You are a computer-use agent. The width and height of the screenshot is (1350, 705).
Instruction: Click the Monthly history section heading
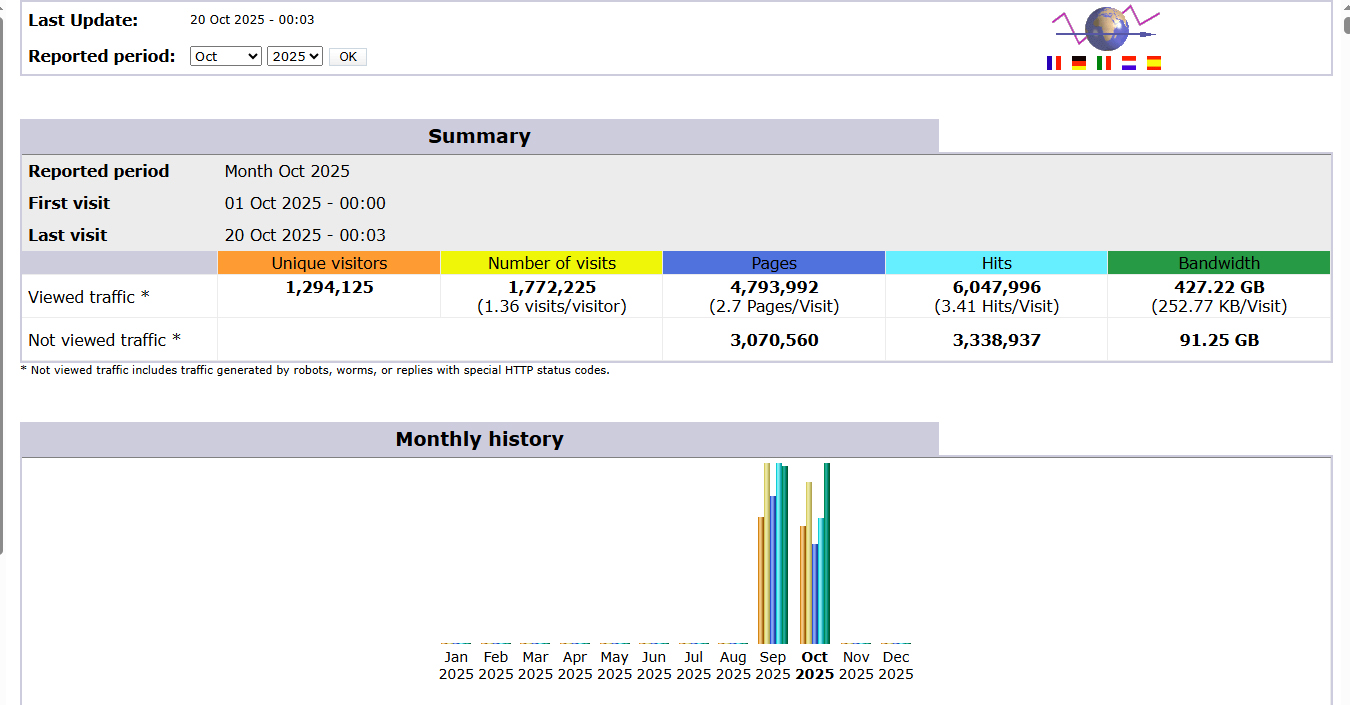[x=479, y=439]
